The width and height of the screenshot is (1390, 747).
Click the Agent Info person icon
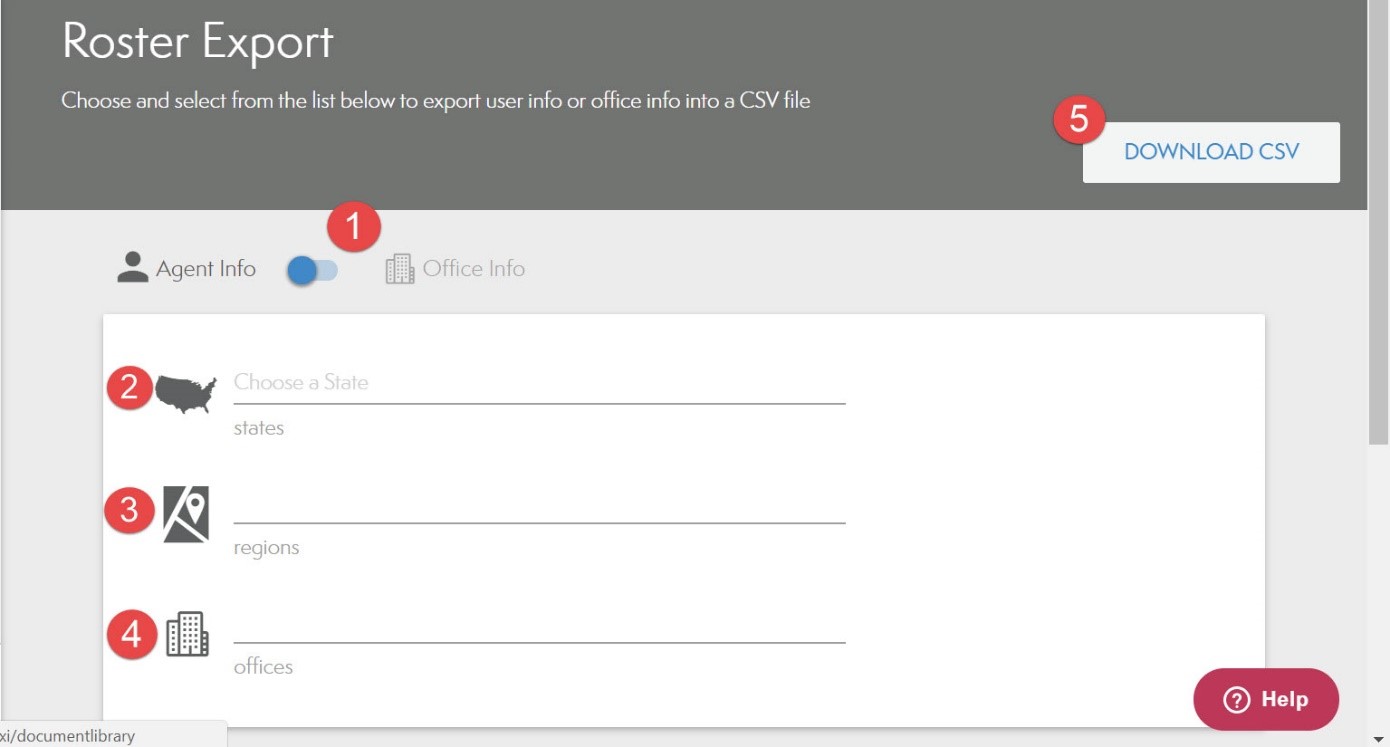[x=132, y=268]
